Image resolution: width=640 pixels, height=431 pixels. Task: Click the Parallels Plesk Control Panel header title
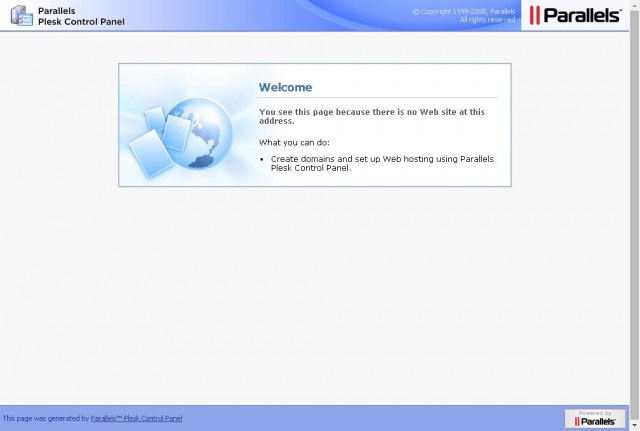coord(81,16)
